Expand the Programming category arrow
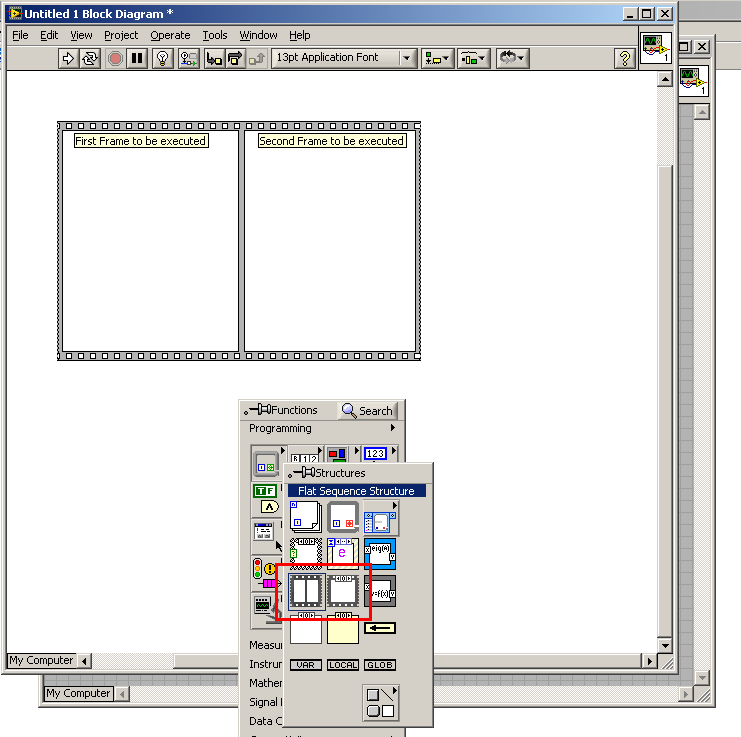The image size is (741, 737). (393, 428)
